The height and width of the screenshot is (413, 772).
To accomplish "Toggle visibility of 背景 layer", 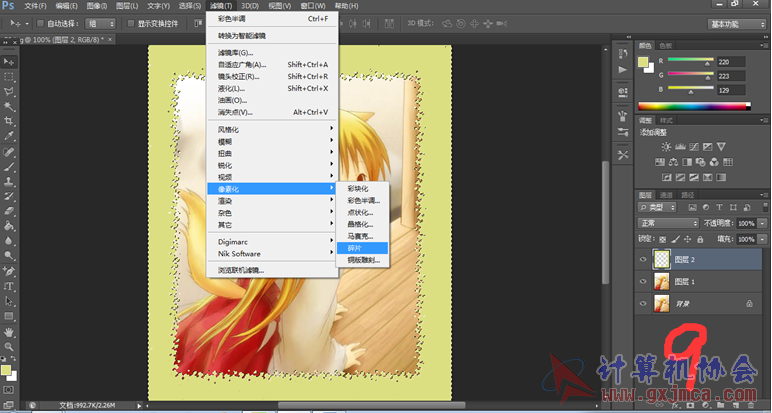I will (643, 304).
